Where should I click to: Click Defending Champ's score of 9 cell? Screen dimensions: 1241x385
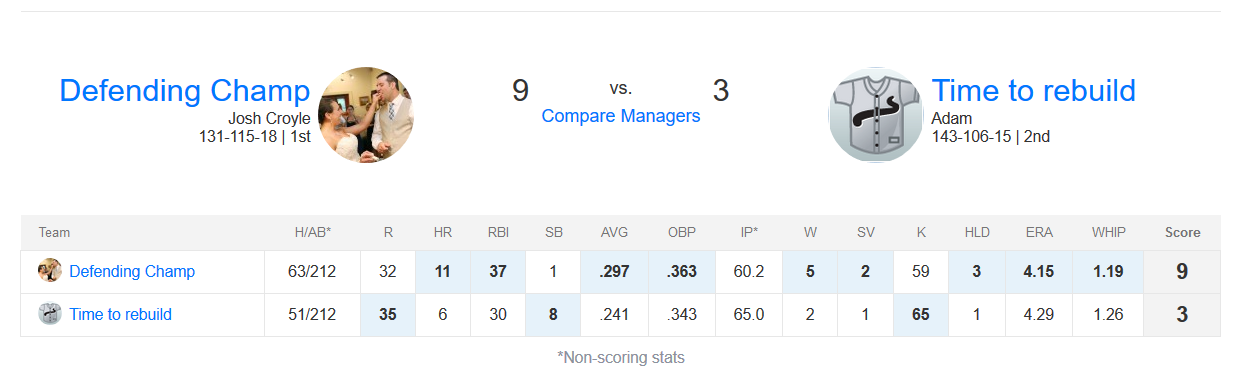[x=1182, y=271]
